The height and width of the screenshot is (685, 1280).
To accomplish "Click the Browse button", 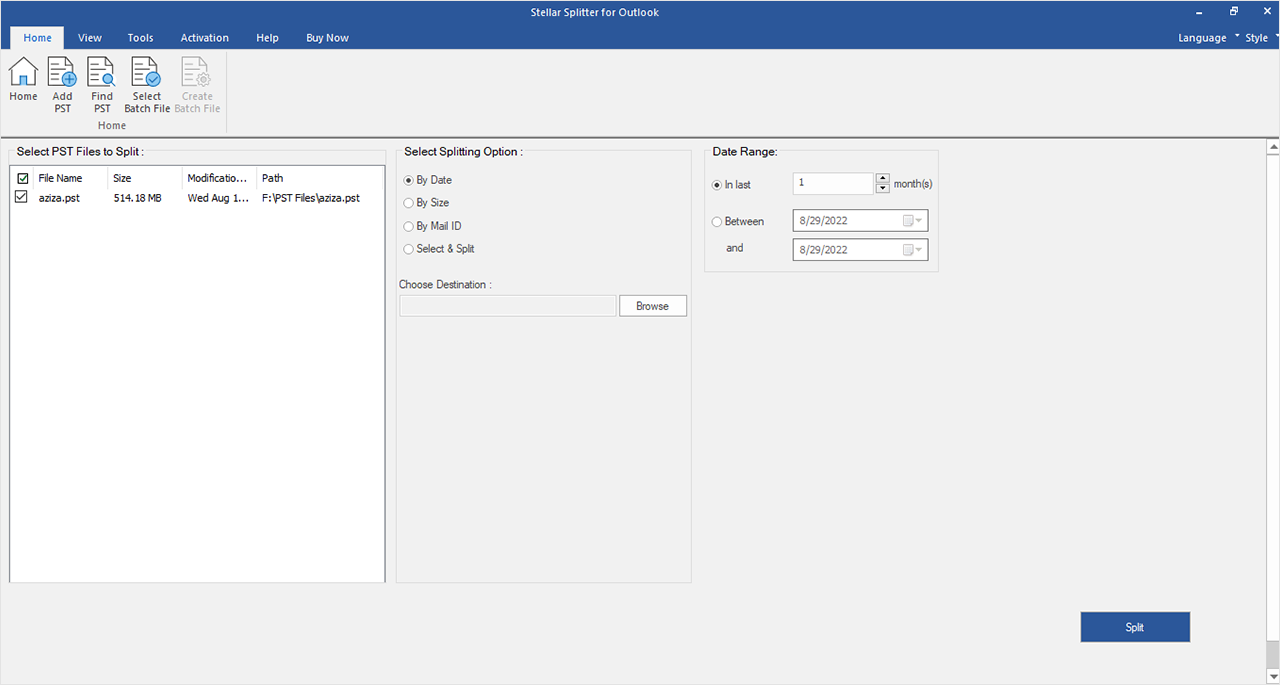I will point(653,306).
